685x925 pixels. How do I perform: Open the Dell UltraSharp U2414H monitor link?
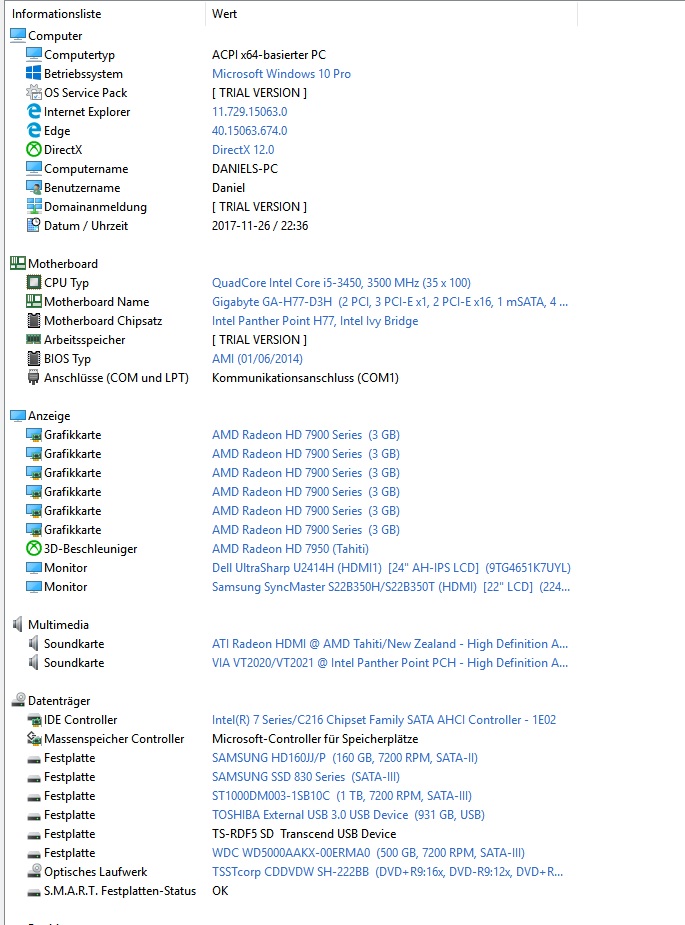[391, 568]
